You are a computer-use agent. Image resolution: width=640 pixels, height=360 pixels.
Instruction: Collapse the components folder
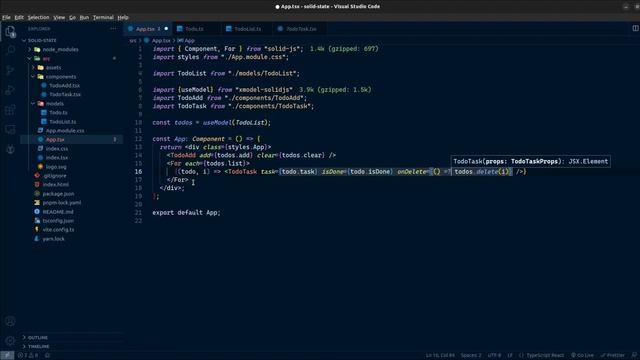(60, 77)
